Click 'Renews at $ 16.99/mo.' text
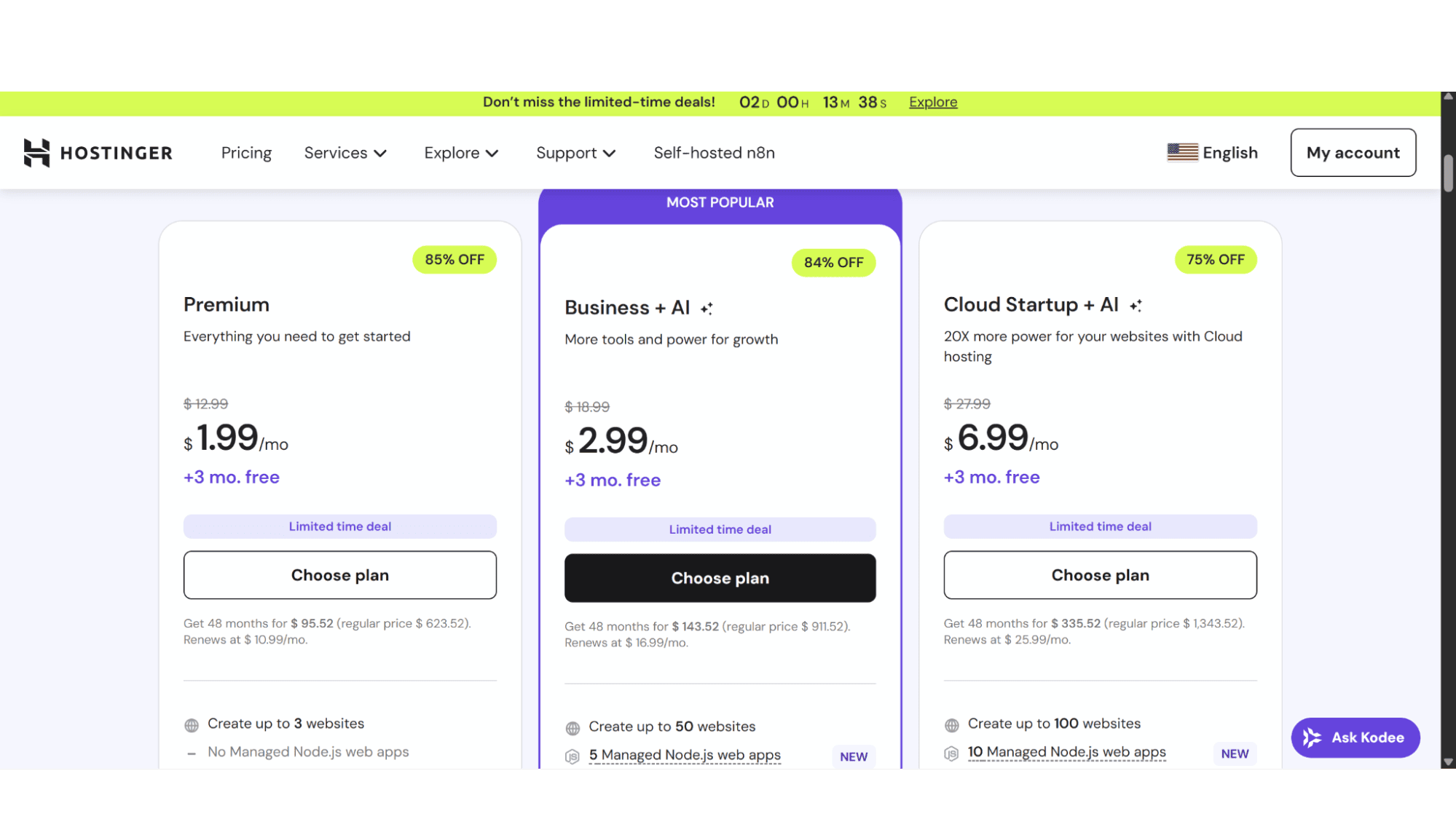The height and width of the screenshot is (819, 1456). [x=626, y=643]
